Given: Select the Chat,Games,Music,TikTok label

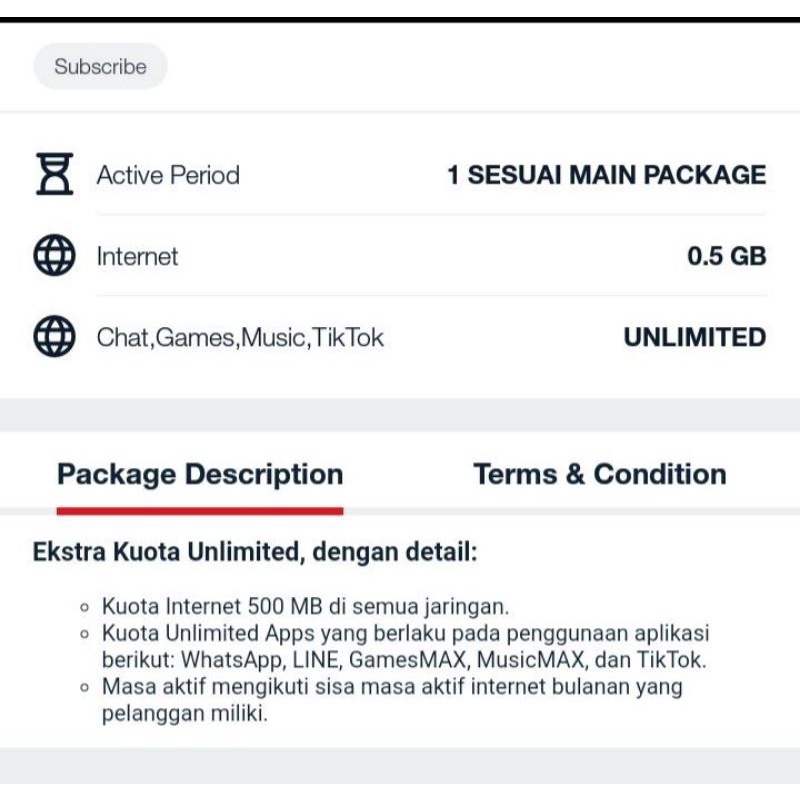Looking at the screenshot, I should click(240, 337).
